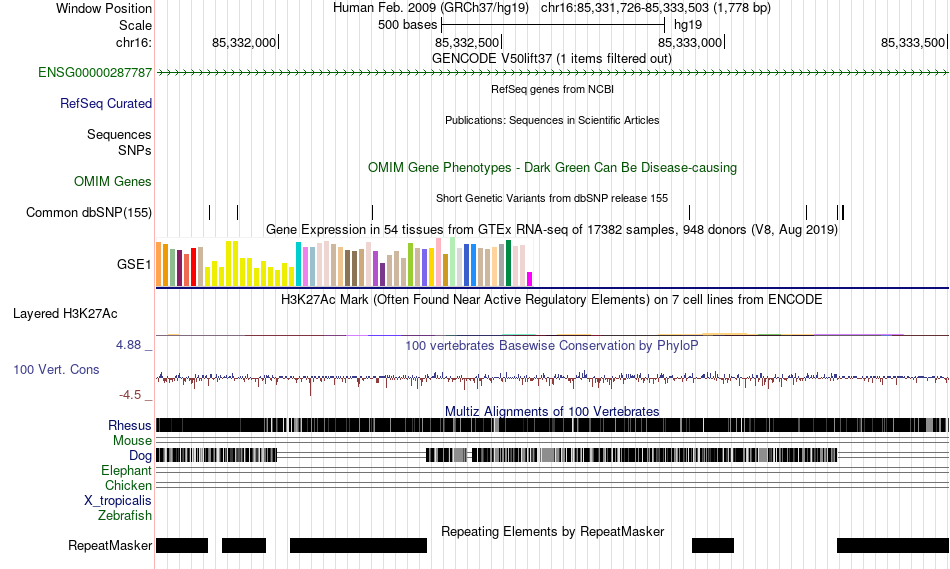Select the Rhesus alignment row label
950x569 pixels.
[x=130, y=425]
